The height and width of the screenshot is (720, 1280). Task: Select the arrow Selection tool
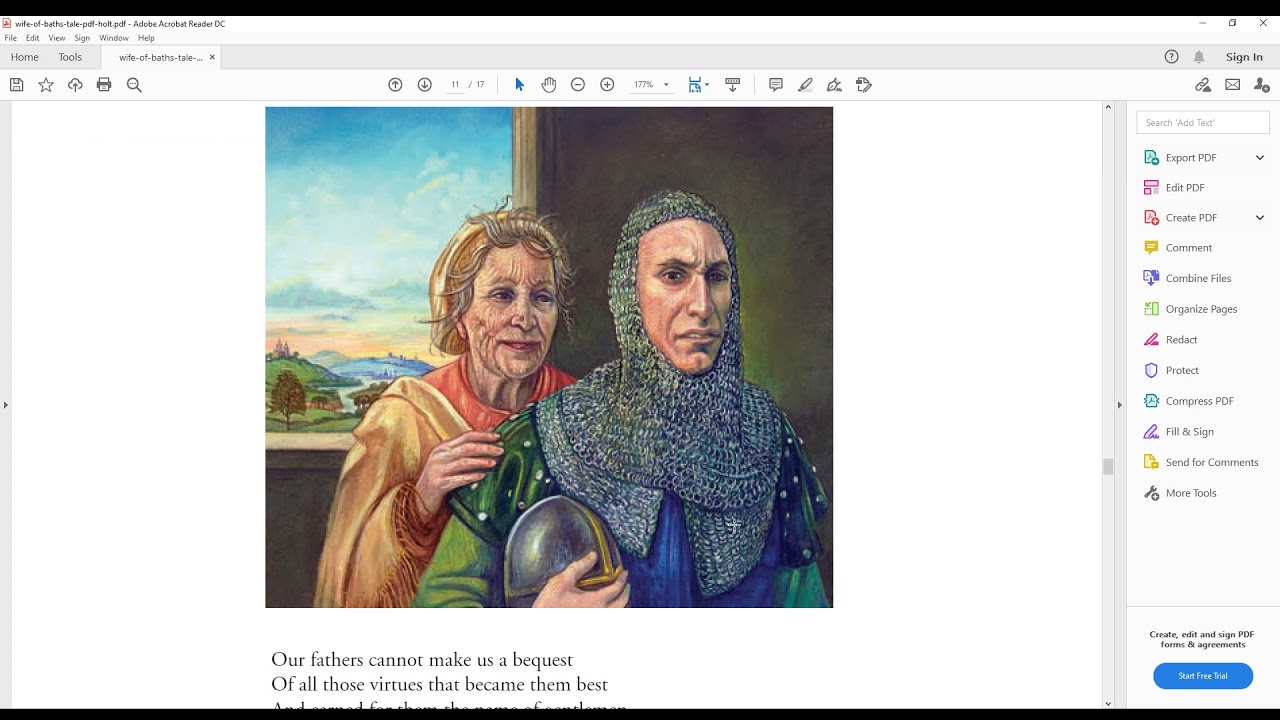519,85
